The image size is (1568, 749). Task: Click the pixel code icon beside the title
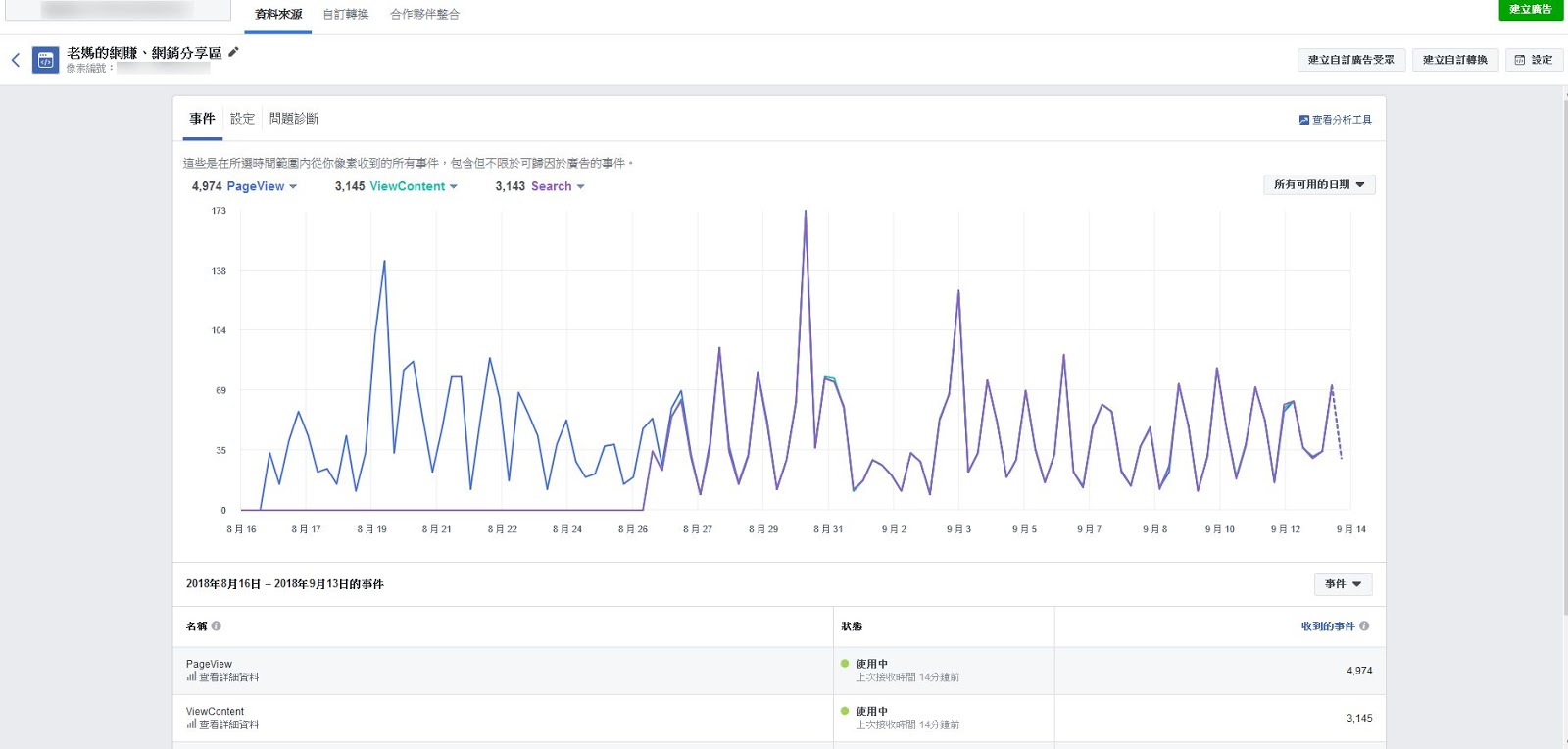click(45, 60)
